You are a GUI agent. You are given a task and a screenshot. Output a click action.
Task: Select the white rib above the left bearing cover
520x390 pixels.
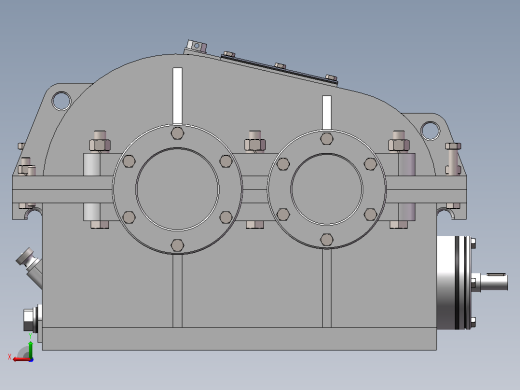pos(178,96)
